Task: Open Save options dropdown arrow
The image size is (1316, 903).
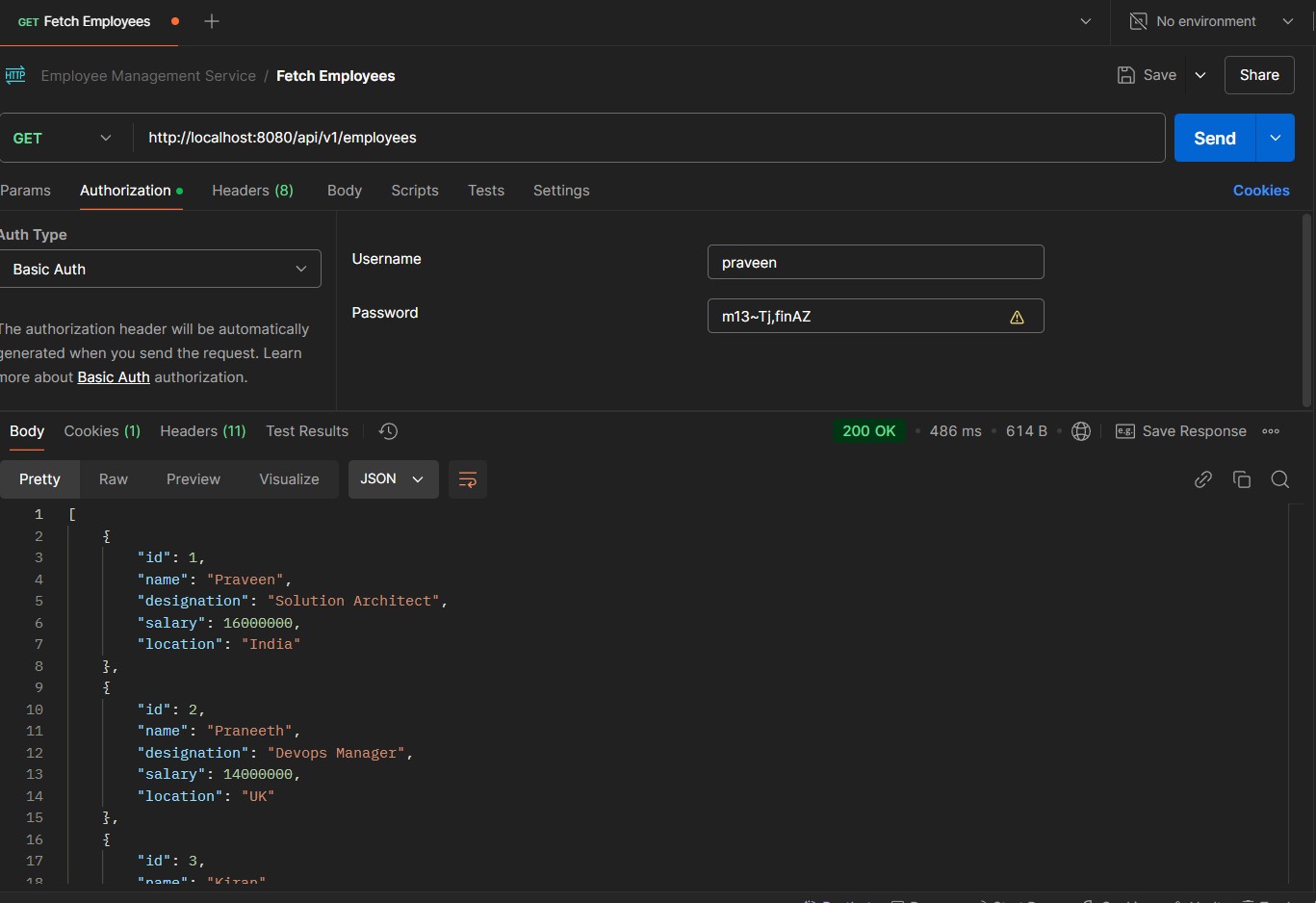Action: click(x=1200, y=75)
